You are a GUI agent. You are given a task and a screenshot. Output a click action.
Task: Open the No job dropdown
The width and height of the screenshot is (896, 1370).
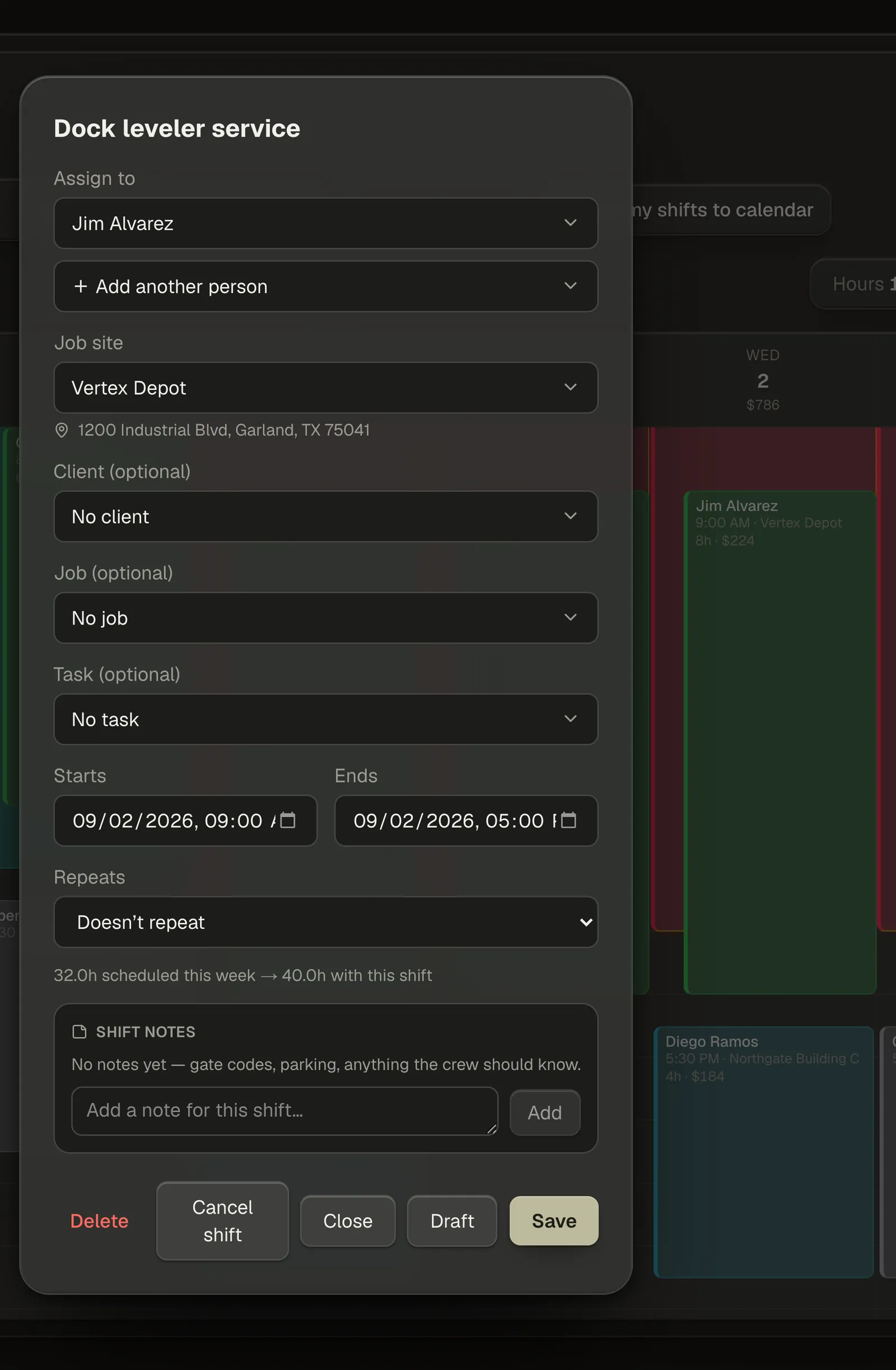point(326,618)
